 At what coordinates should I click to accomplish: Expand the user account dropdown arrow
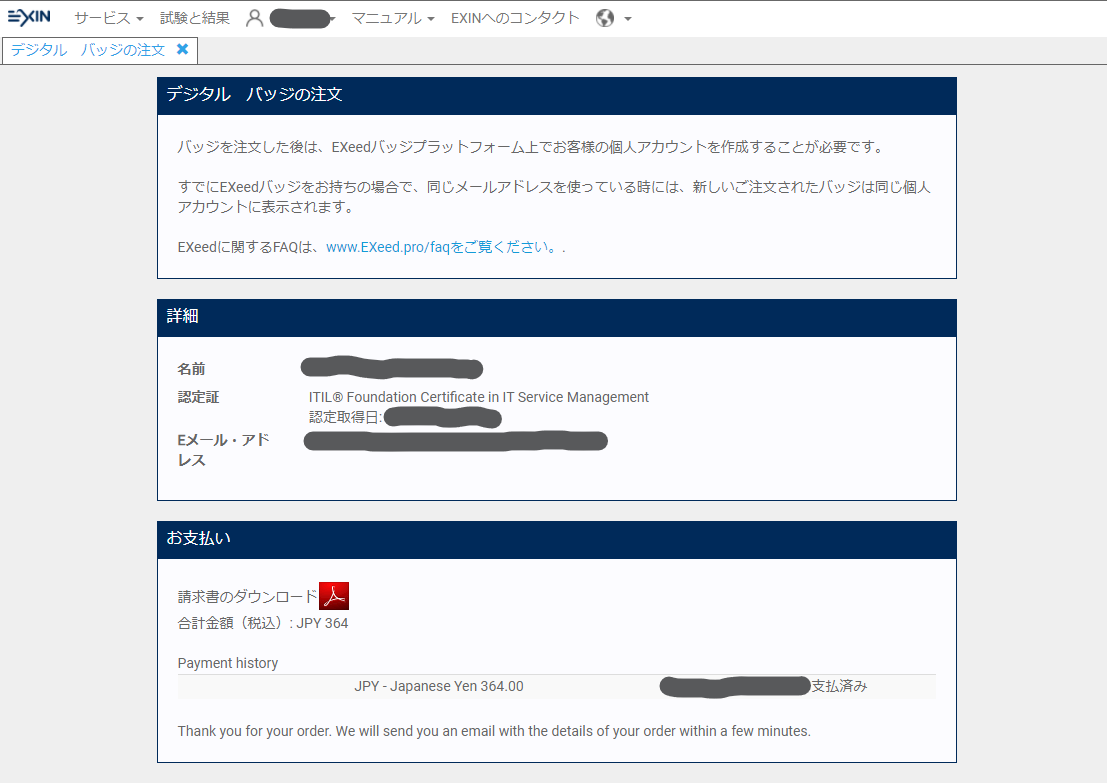(333, 19)
